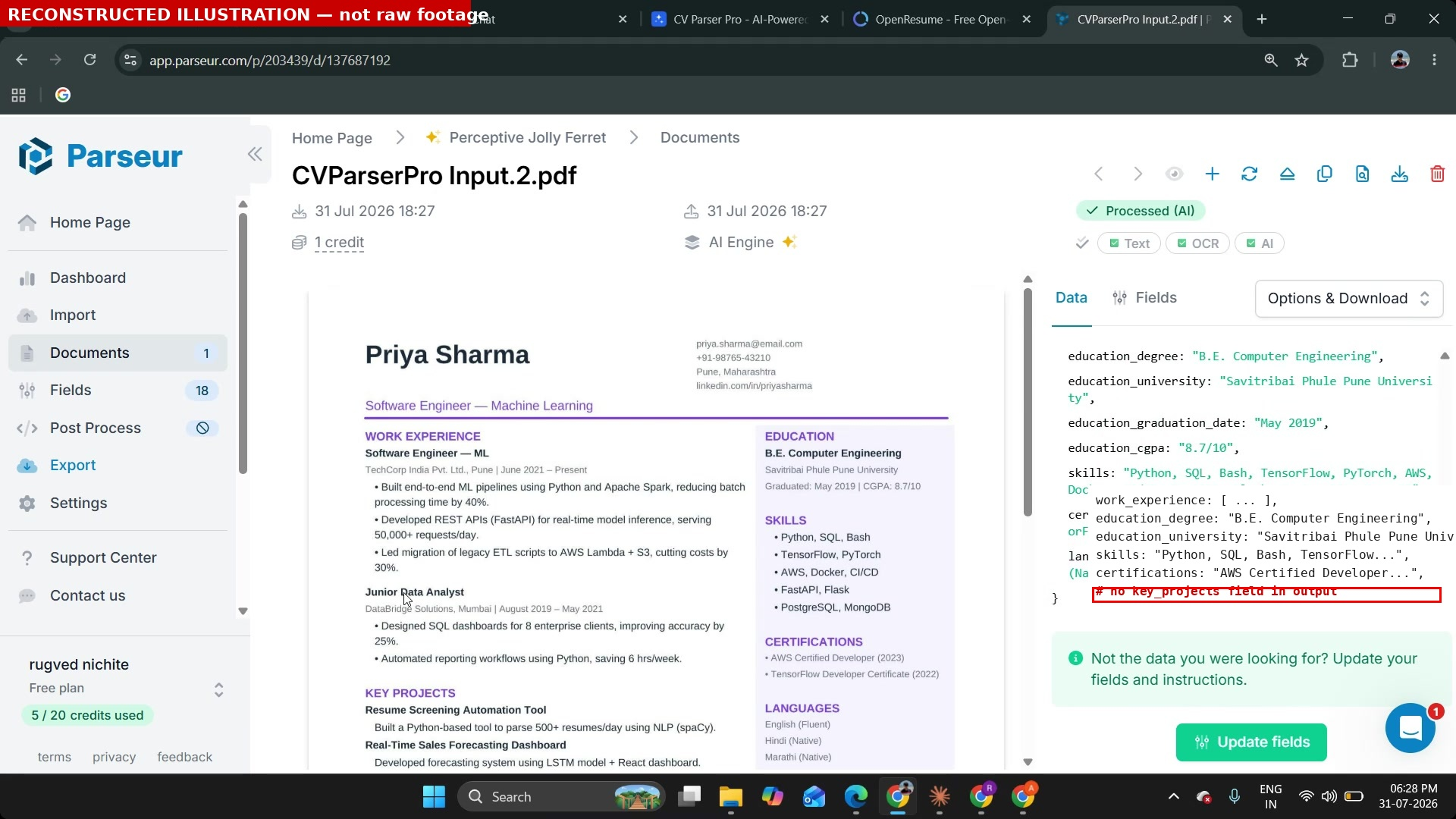Click Contact us in the sidebar
Screen dimensions: 1456x819
click(x=118, y=595)
